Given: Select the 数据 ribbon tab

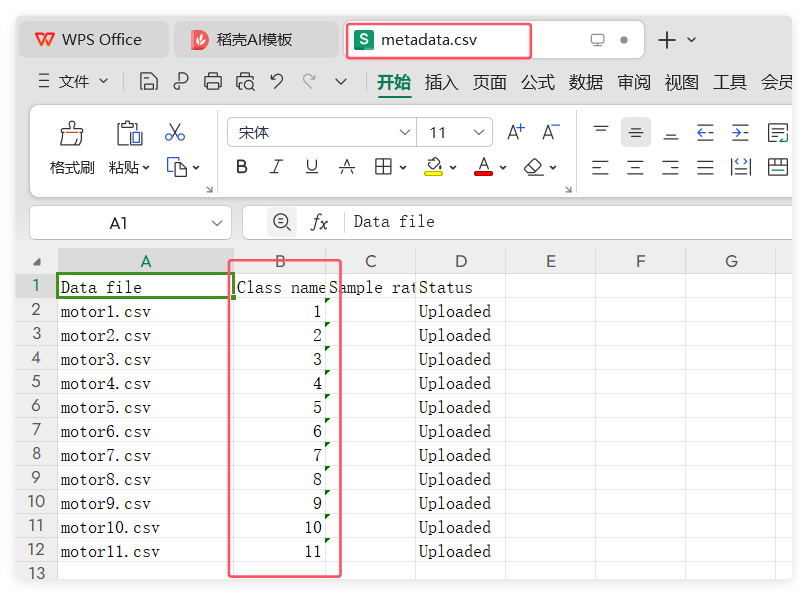Looking at the screenshot, I should [586, 82].
